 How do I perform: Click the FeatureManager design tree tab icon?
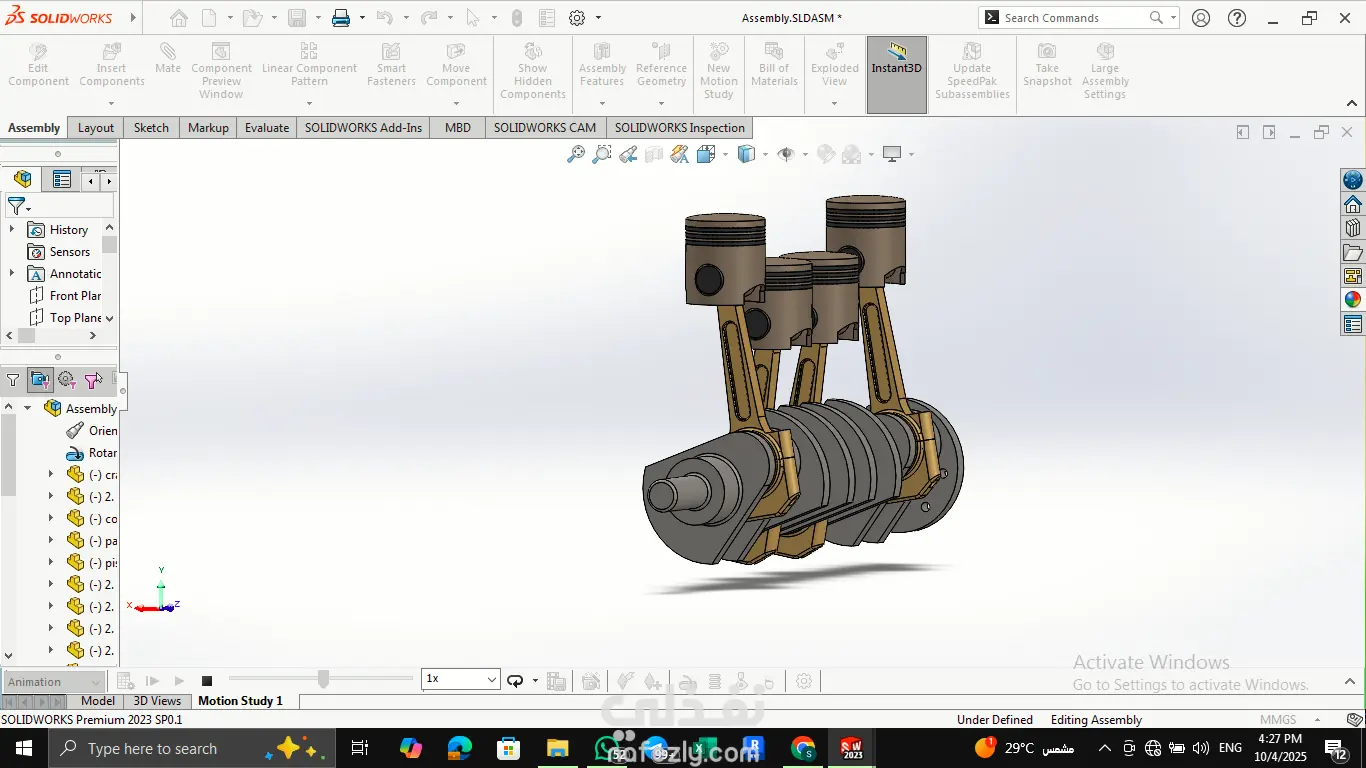[23, 180]
